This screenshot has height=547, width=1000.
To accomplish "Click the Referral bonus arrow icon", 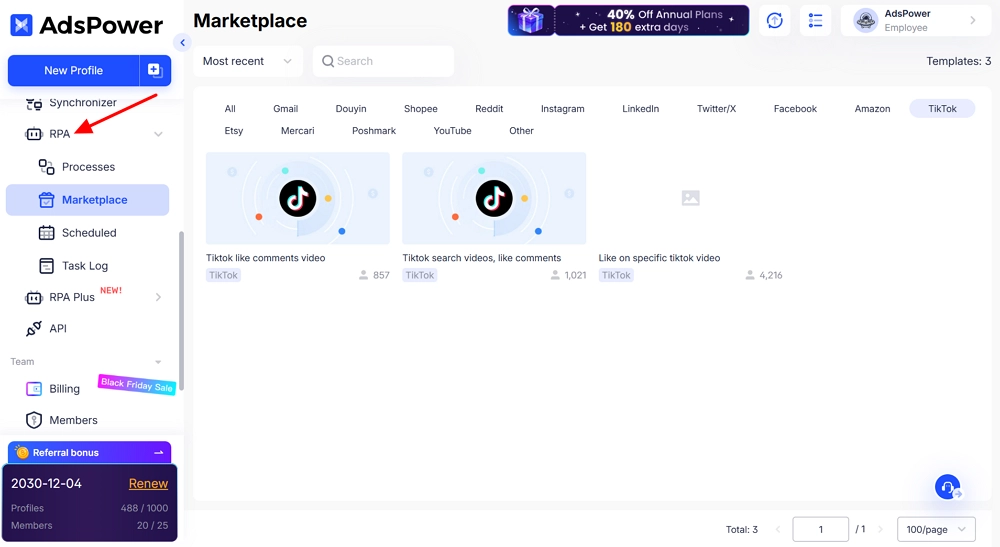I will [x=159, y=453].
